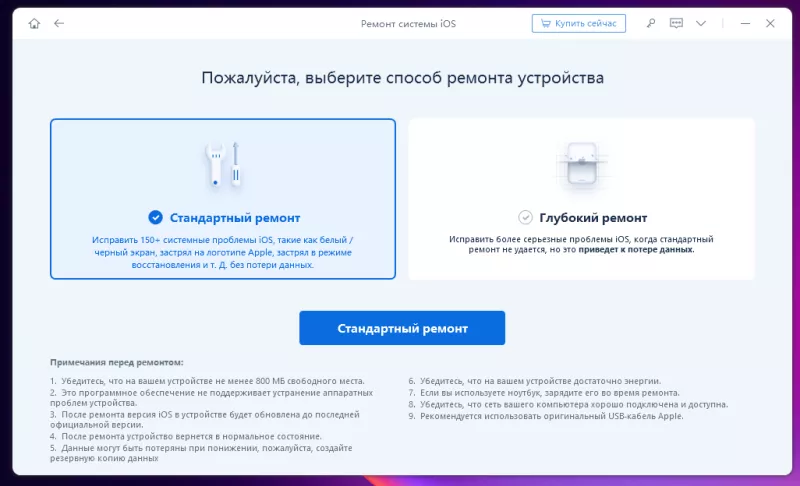Click note 5 about backup copy
The height and width of the screenshot is (486, 800).
[x=201, y=453]
